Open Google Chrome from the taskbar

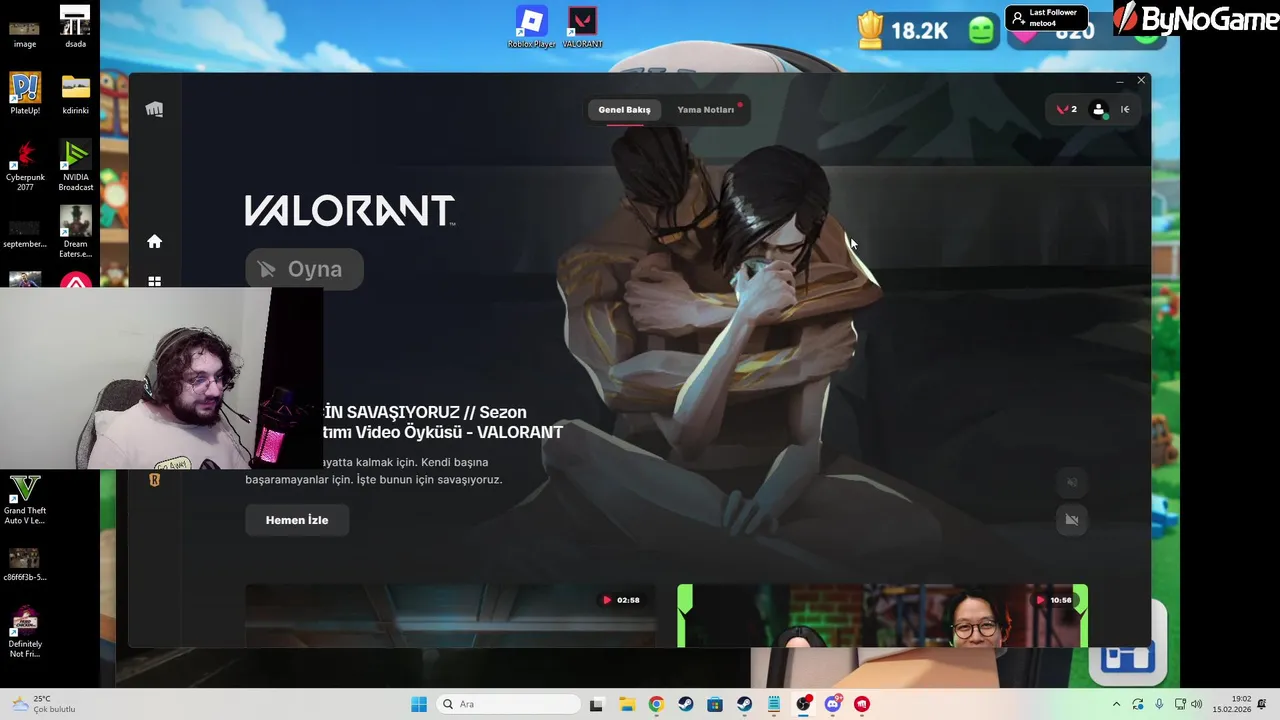[x=656, y=704]
